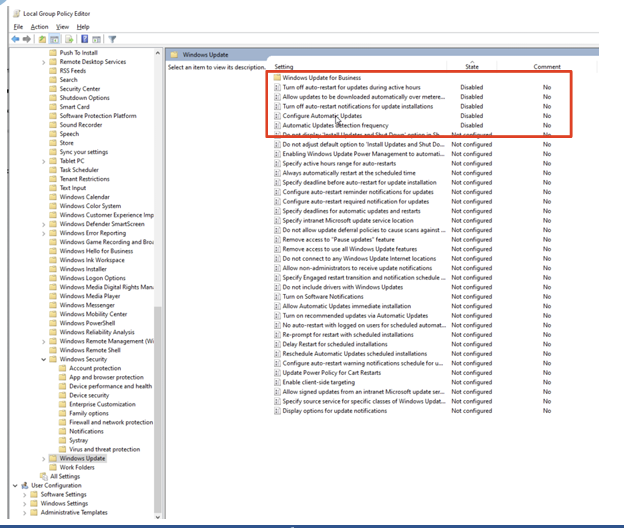624x528 pixels.
Task: Select 'Turn off auto-restart for updates during active hours'
Action: 351,87
